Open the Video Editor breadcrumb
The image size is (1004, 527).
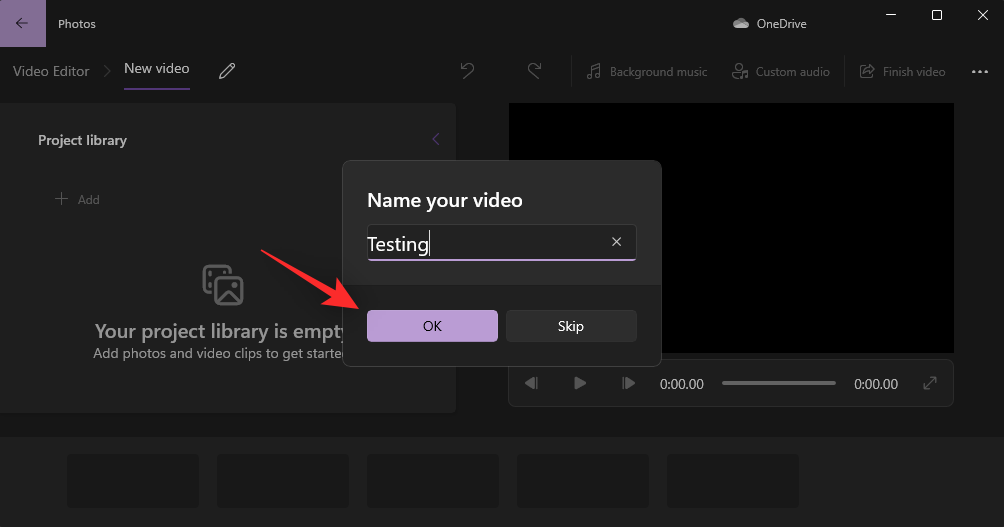[51, 71]
